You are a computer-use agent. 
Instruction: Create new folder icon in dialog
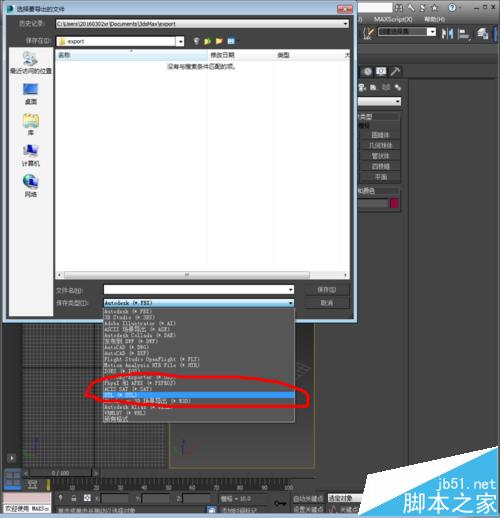tap(219, 41)
